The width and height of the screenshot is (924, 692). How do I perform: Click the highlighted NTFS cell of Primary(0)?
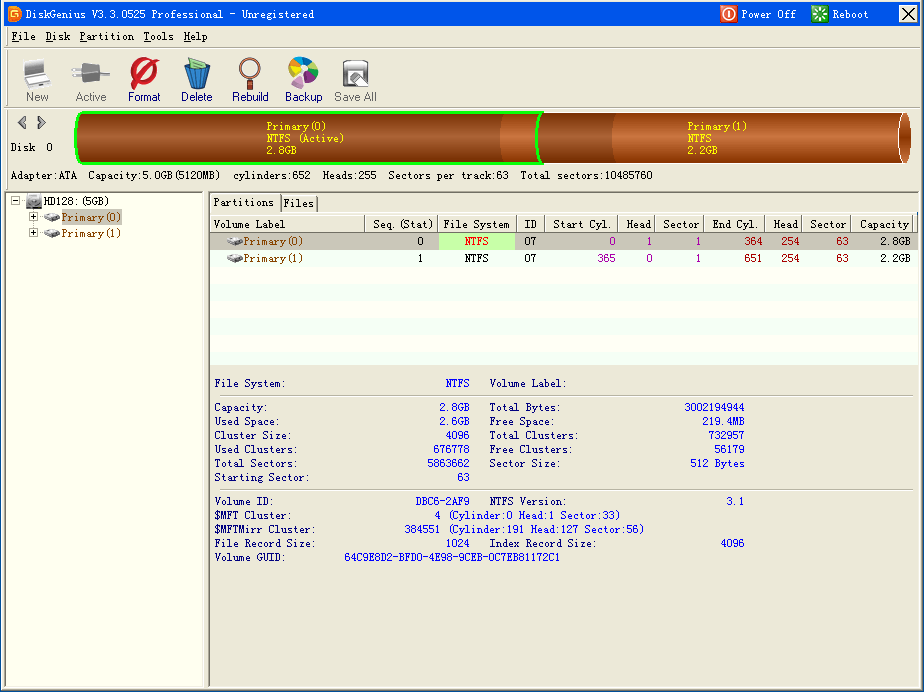tap(476, 241)
